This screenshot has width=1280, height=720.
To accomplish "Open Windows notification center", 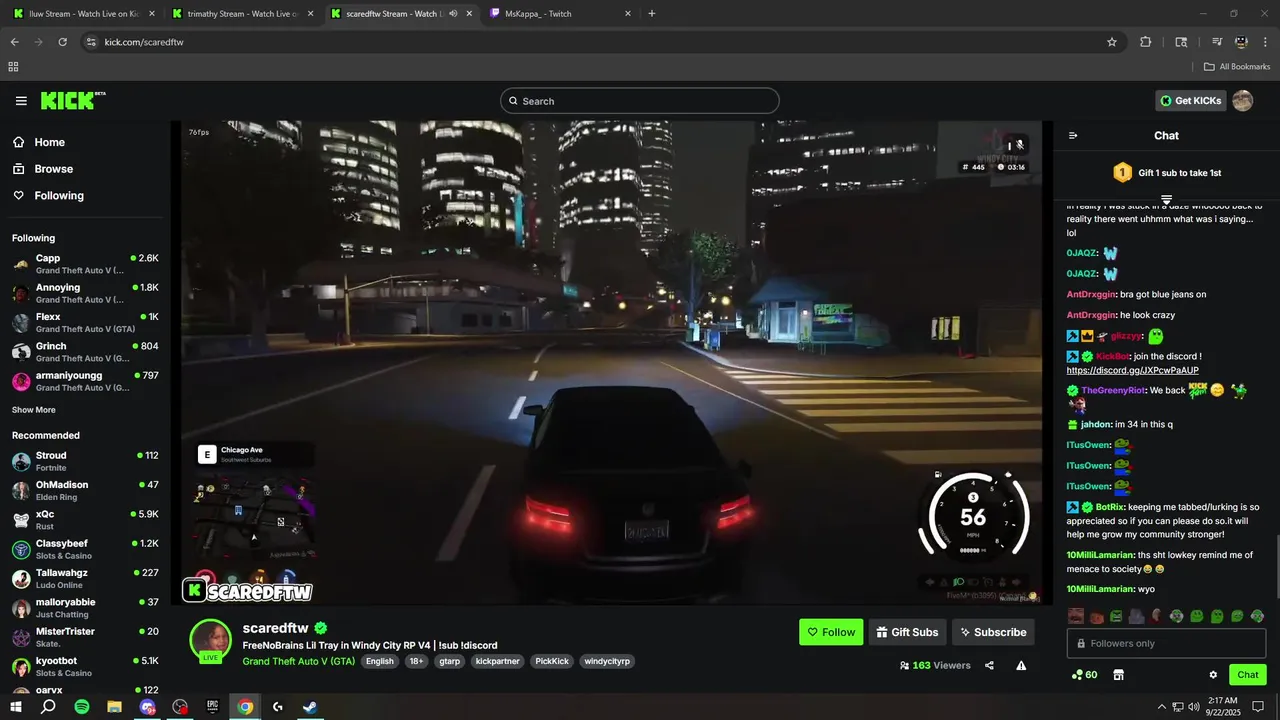I will click(1257, 707).
